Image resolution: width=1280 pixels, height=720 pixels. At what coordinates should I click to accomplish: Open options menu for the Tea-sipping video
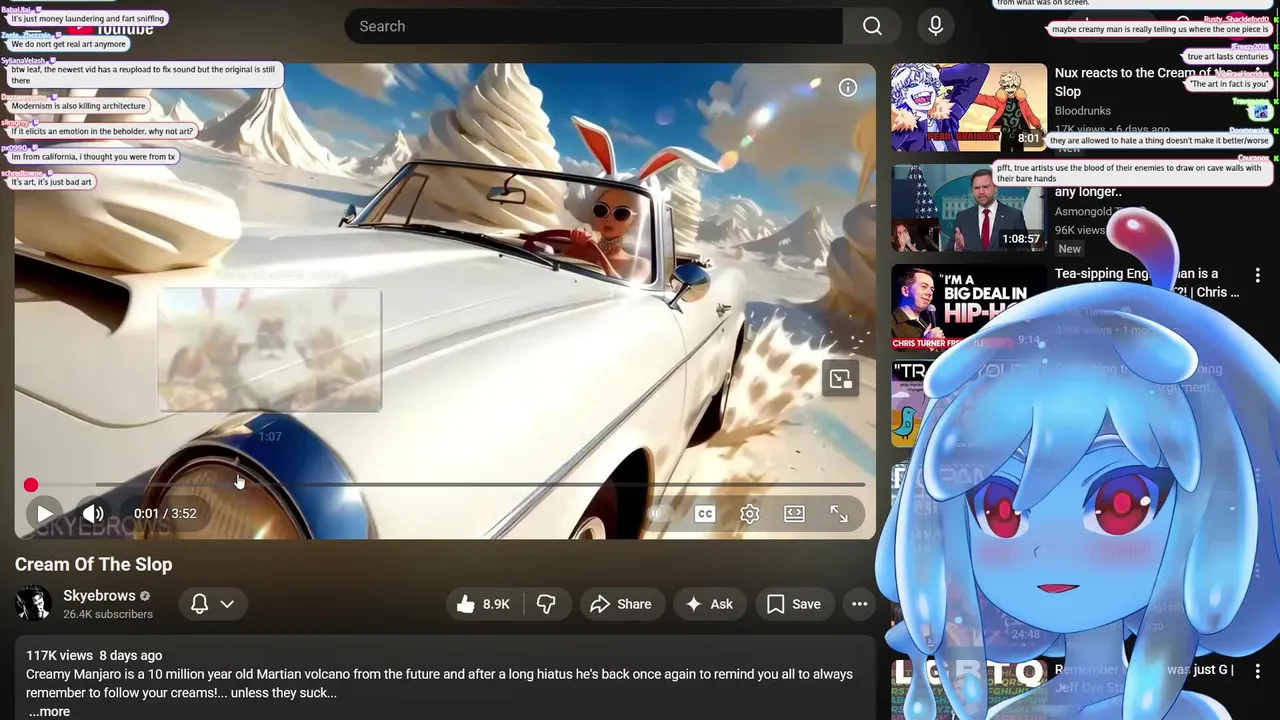[1257, 275]
